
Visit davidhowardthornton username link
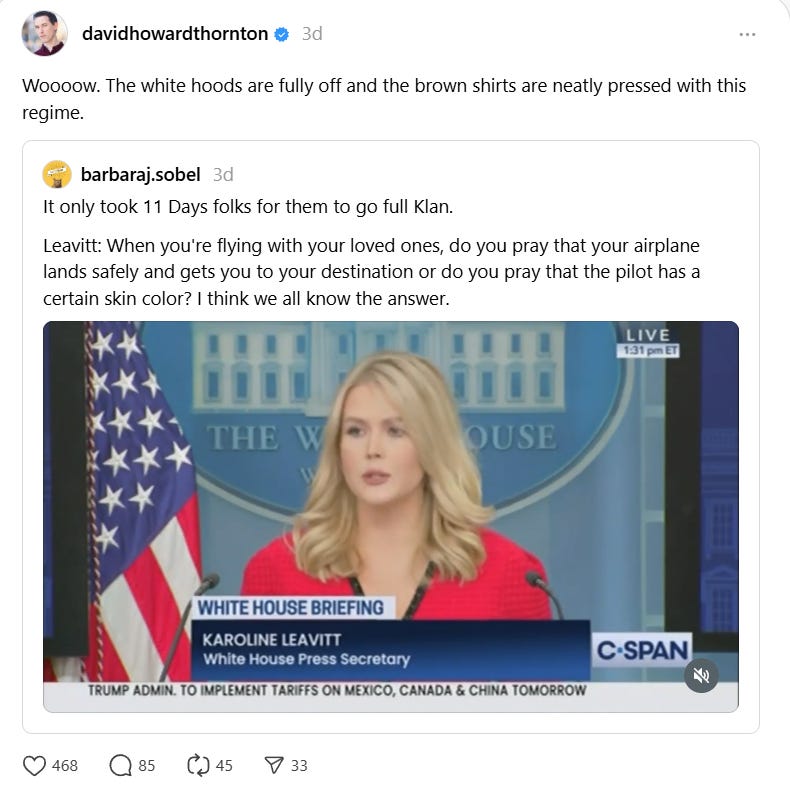coord(175,34)
